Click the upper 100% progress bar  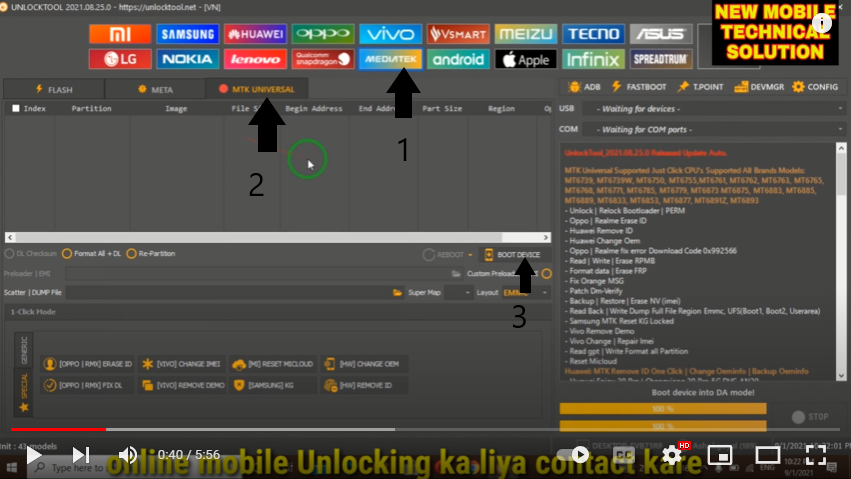coord(663,408)
